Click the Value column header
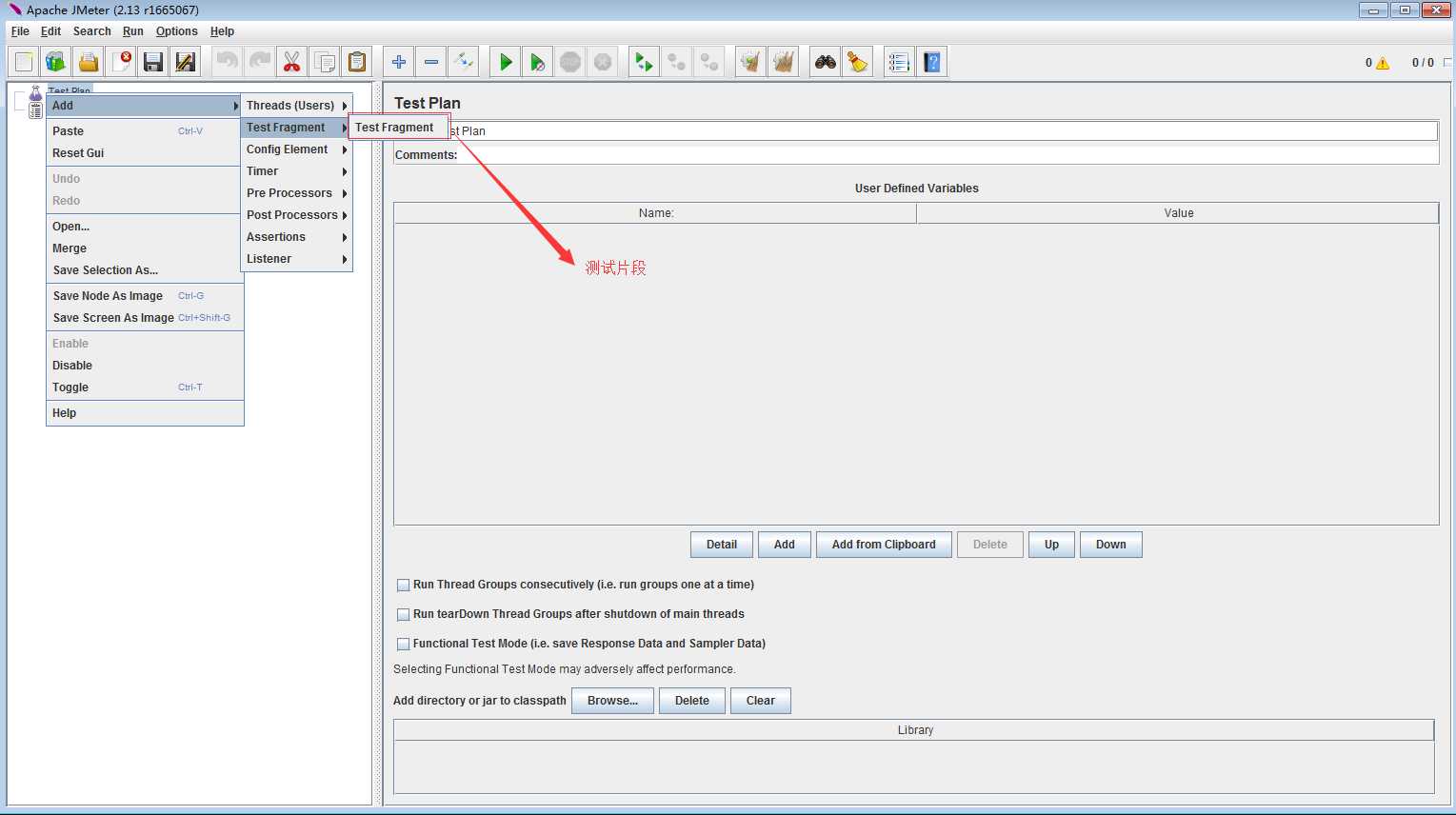 pyautogui.click(x=1178, y=213)
